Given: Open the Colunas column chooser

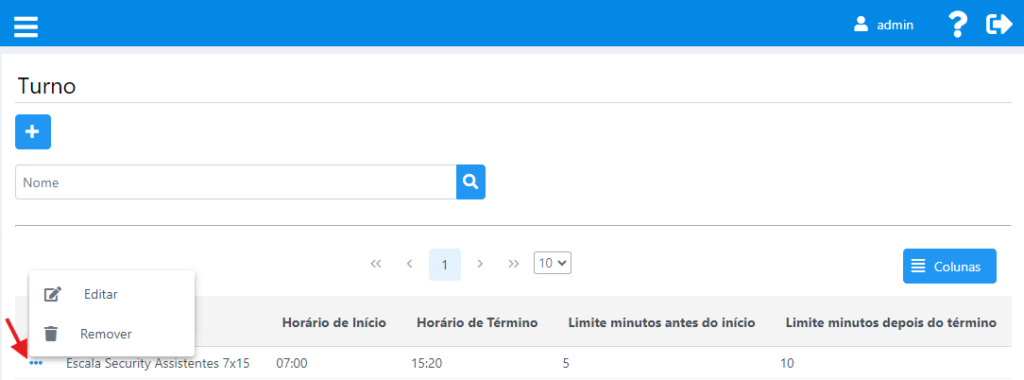Looking at the screenshot, I should point(950,266).
